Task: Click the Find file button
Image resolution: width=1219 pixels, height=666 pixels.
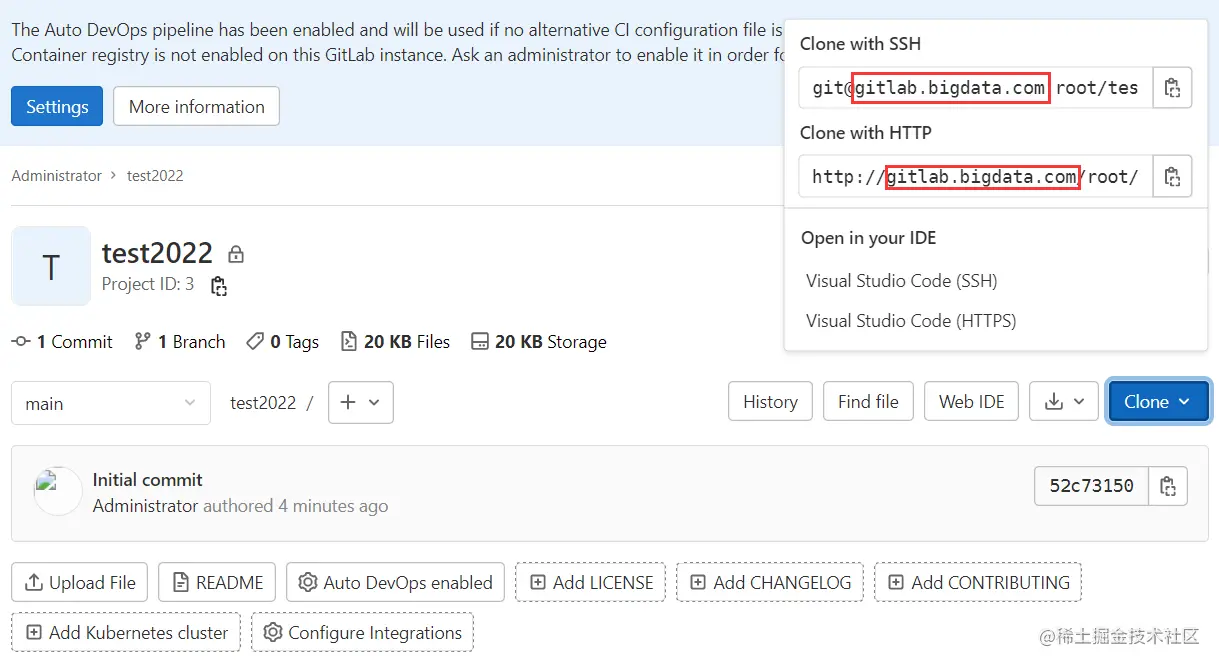Action: (x=868, y=402)
